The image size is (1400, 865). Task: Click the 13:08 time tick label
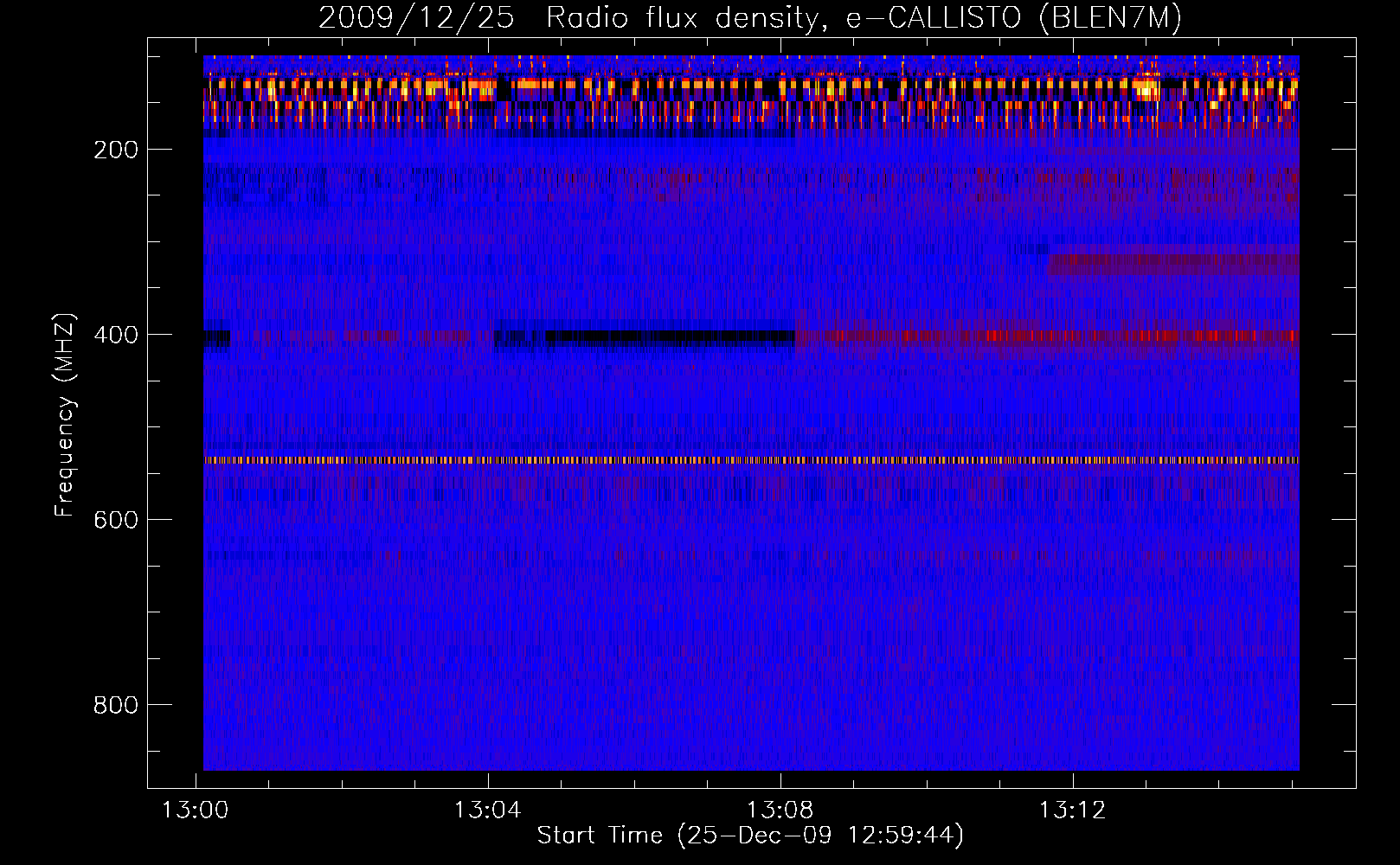click(x=780, y=811)
